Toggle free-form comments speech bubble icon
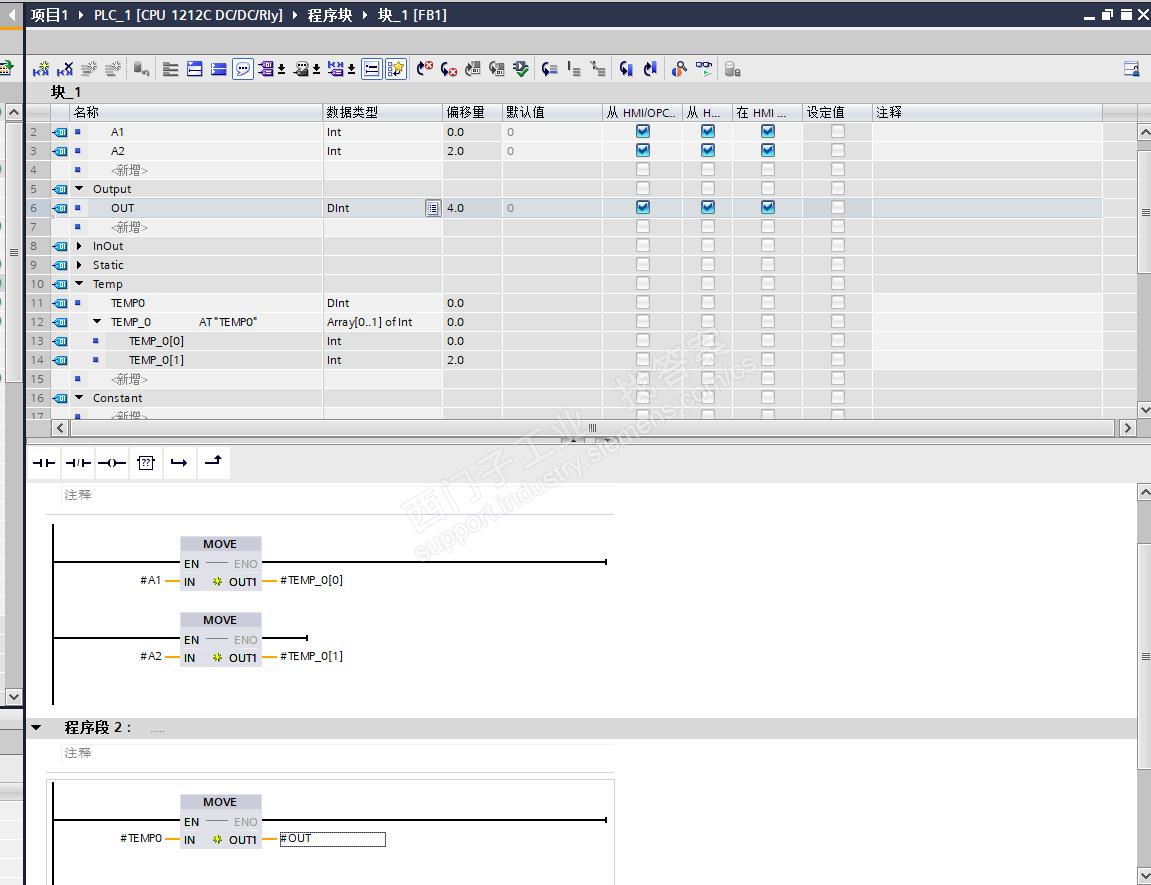This screenshot has width=1151, height=885. pos(242,69)
